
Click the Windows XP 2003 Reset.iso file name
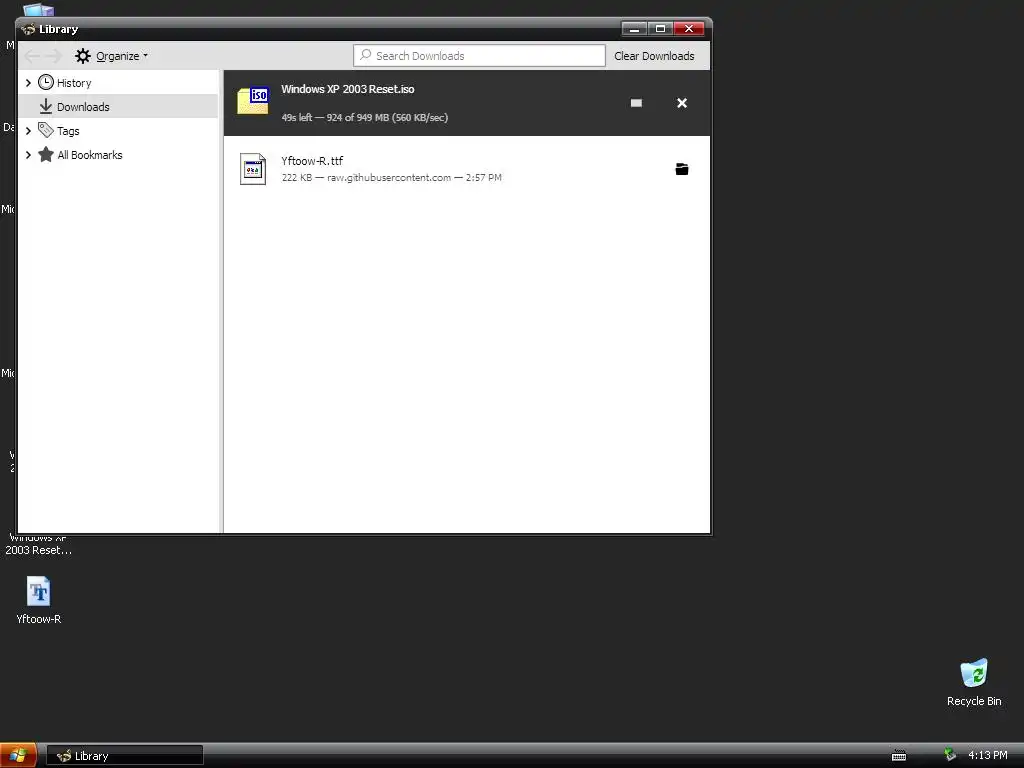(x=347, y=89)
